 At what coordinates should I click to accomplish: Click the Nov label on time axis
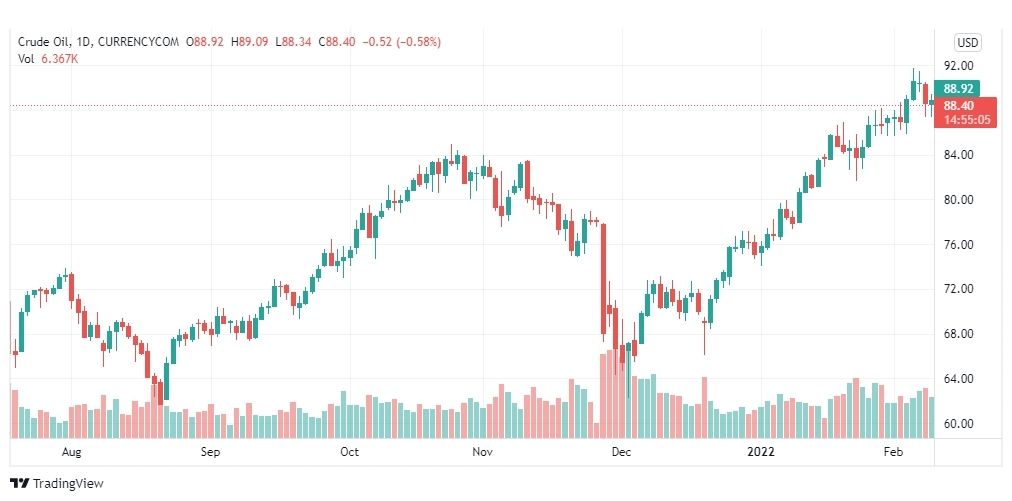(482, 452)
